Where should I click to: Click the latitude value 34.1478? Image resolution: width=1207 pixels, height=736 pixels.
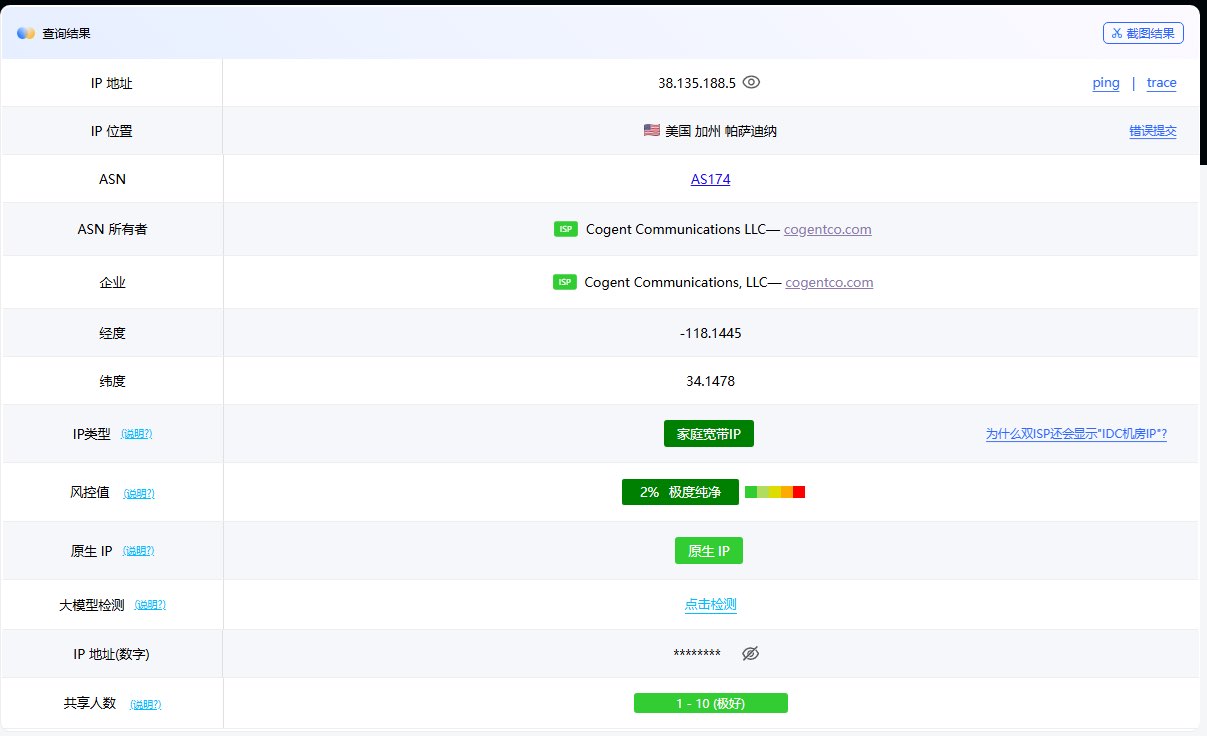coord(711,381)
